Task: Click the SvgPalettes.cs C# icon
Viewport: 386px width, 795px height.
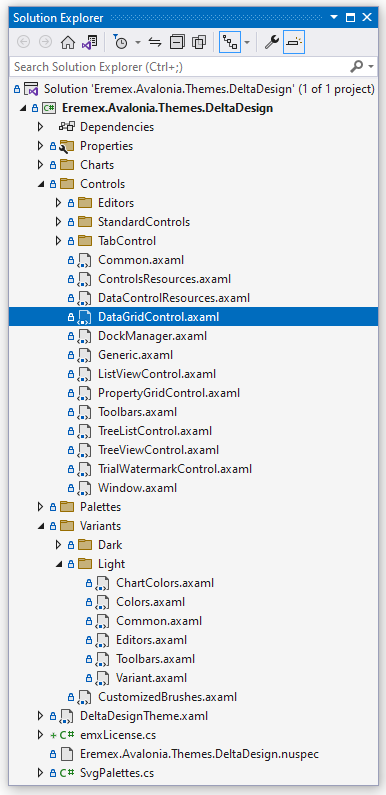Action: (67, 773)
